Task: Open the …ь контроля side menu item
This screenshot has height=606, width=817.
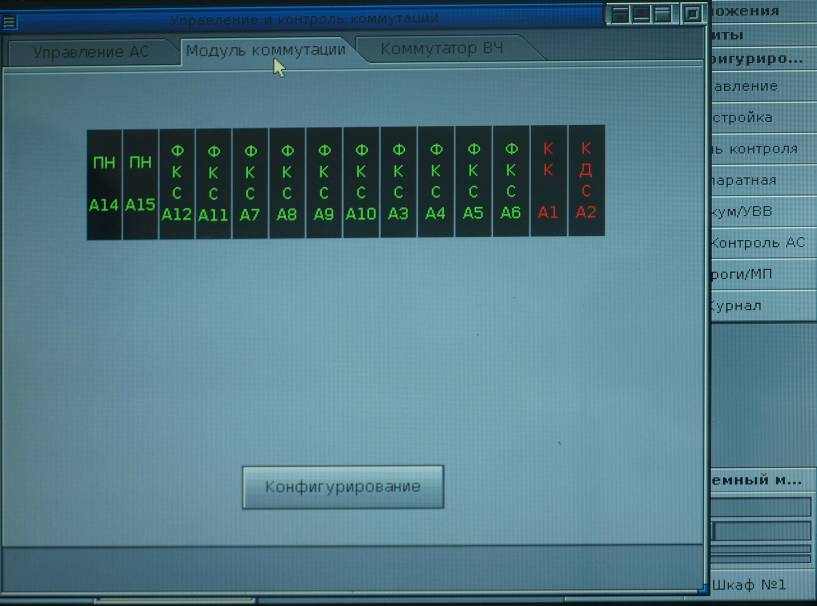Action: (764, 149)
